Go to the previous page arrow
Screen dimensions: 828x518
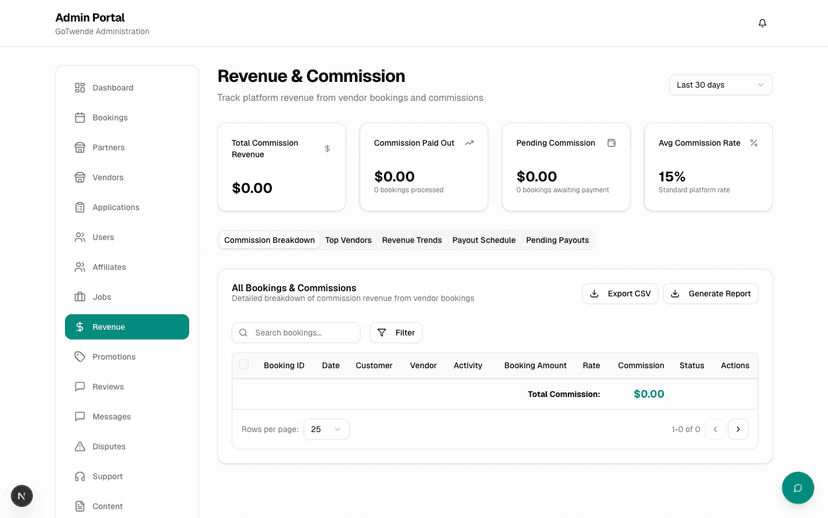point(715,429)
